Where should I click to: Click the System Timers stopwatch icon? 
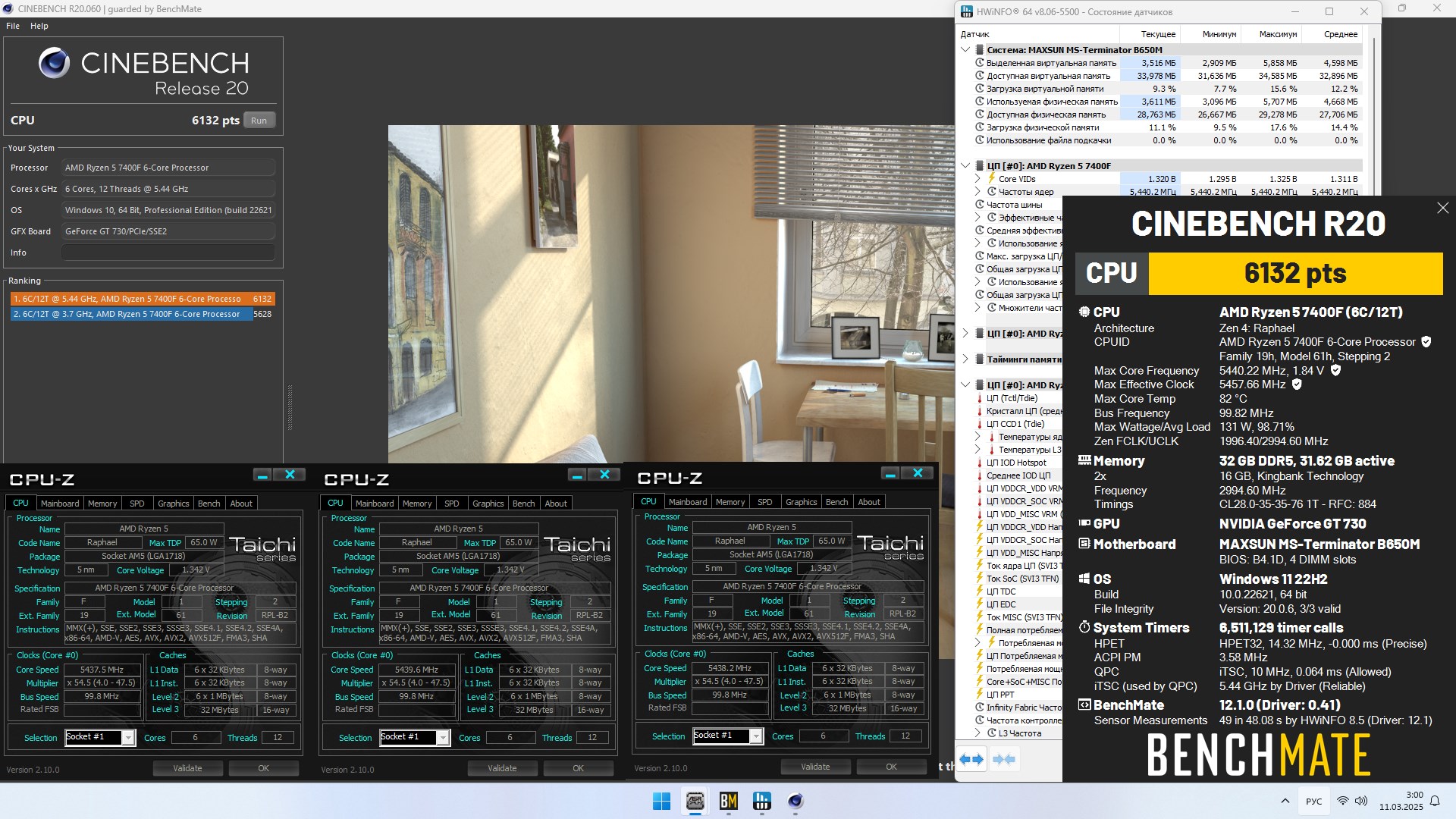[x=1084, y=627]
